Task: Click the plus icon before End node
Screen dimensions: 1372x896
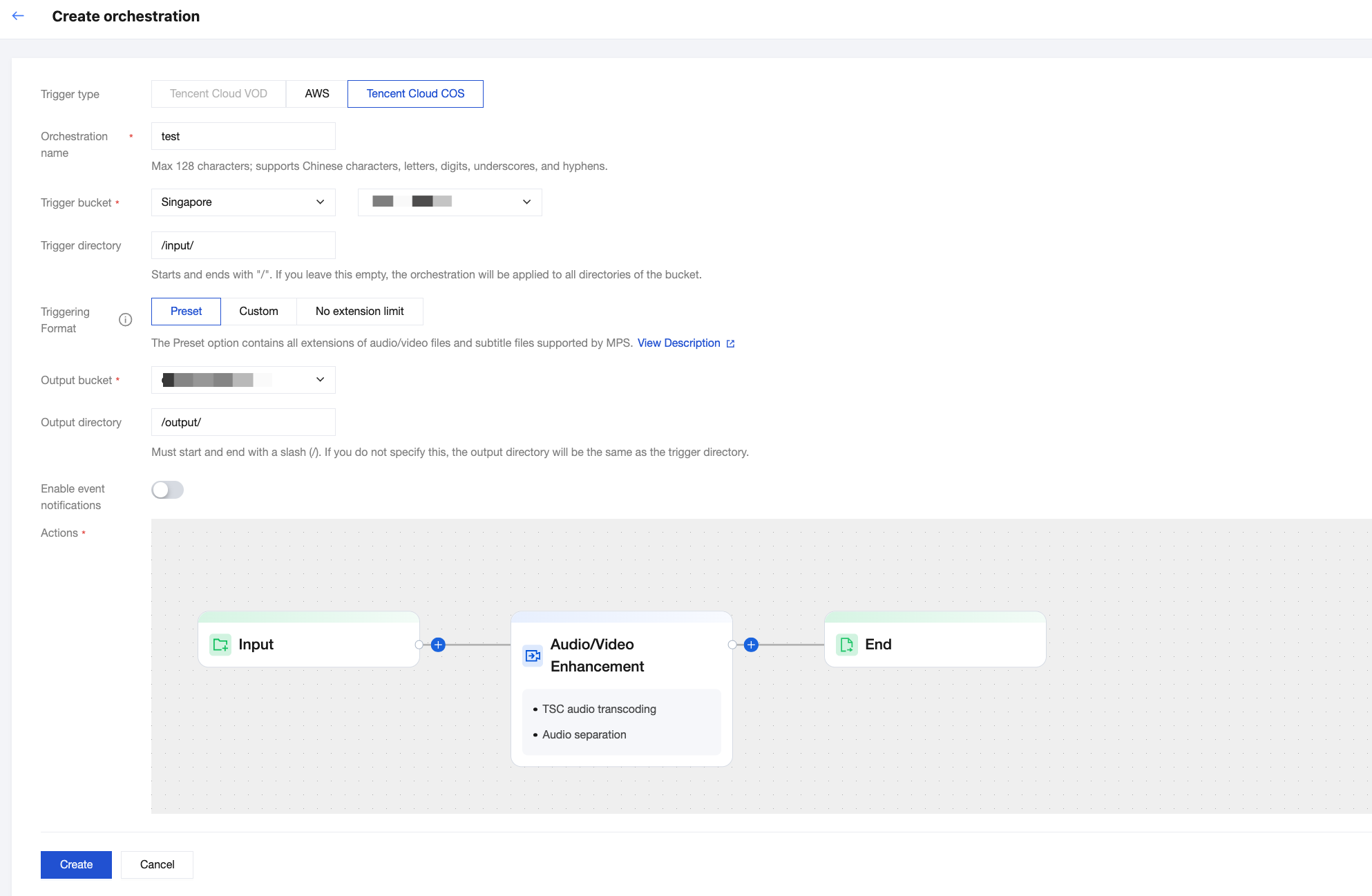Action: click(751, 645)
